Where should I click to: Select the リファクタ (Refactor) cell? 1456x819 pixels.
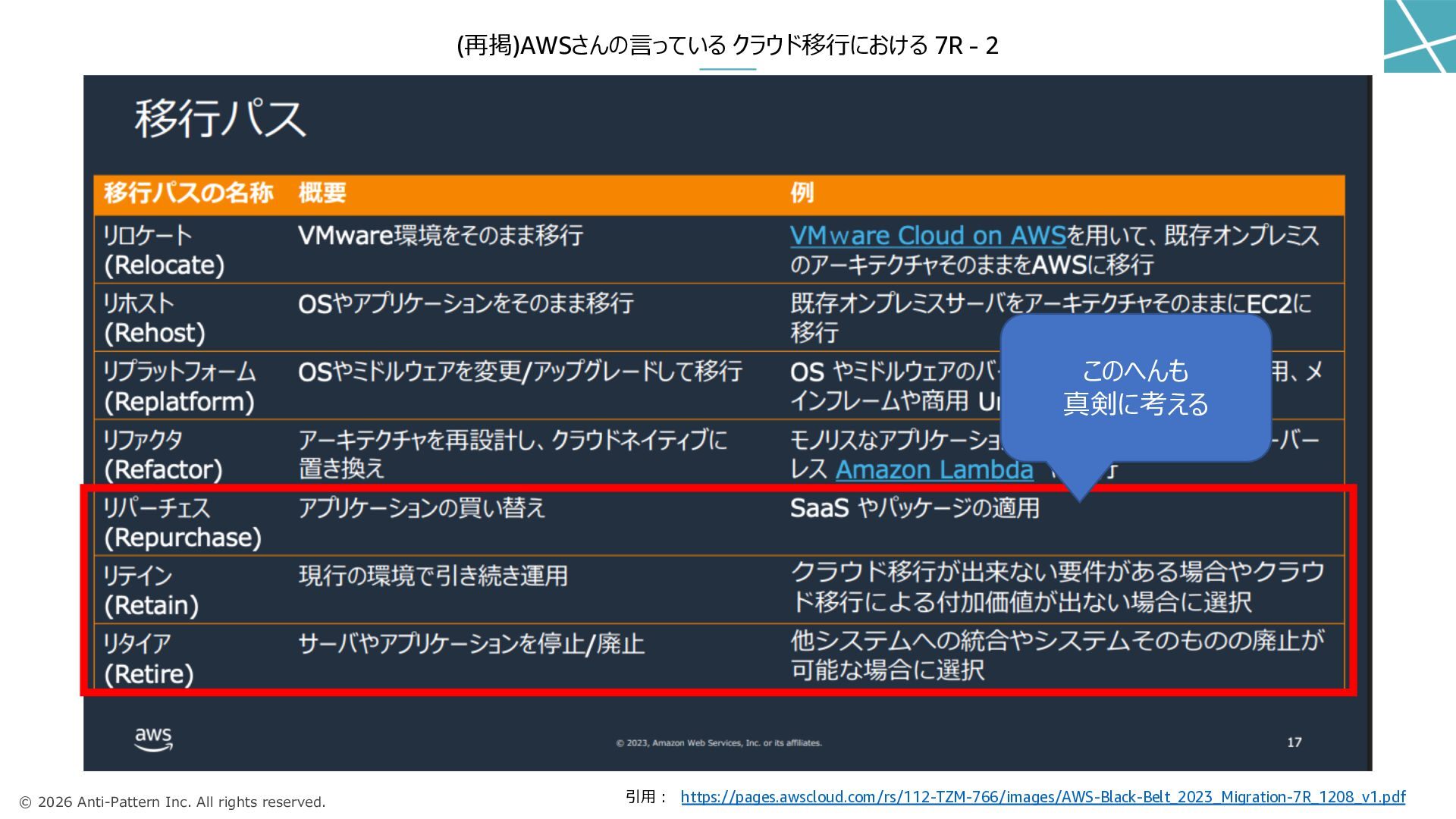point(162,454)
